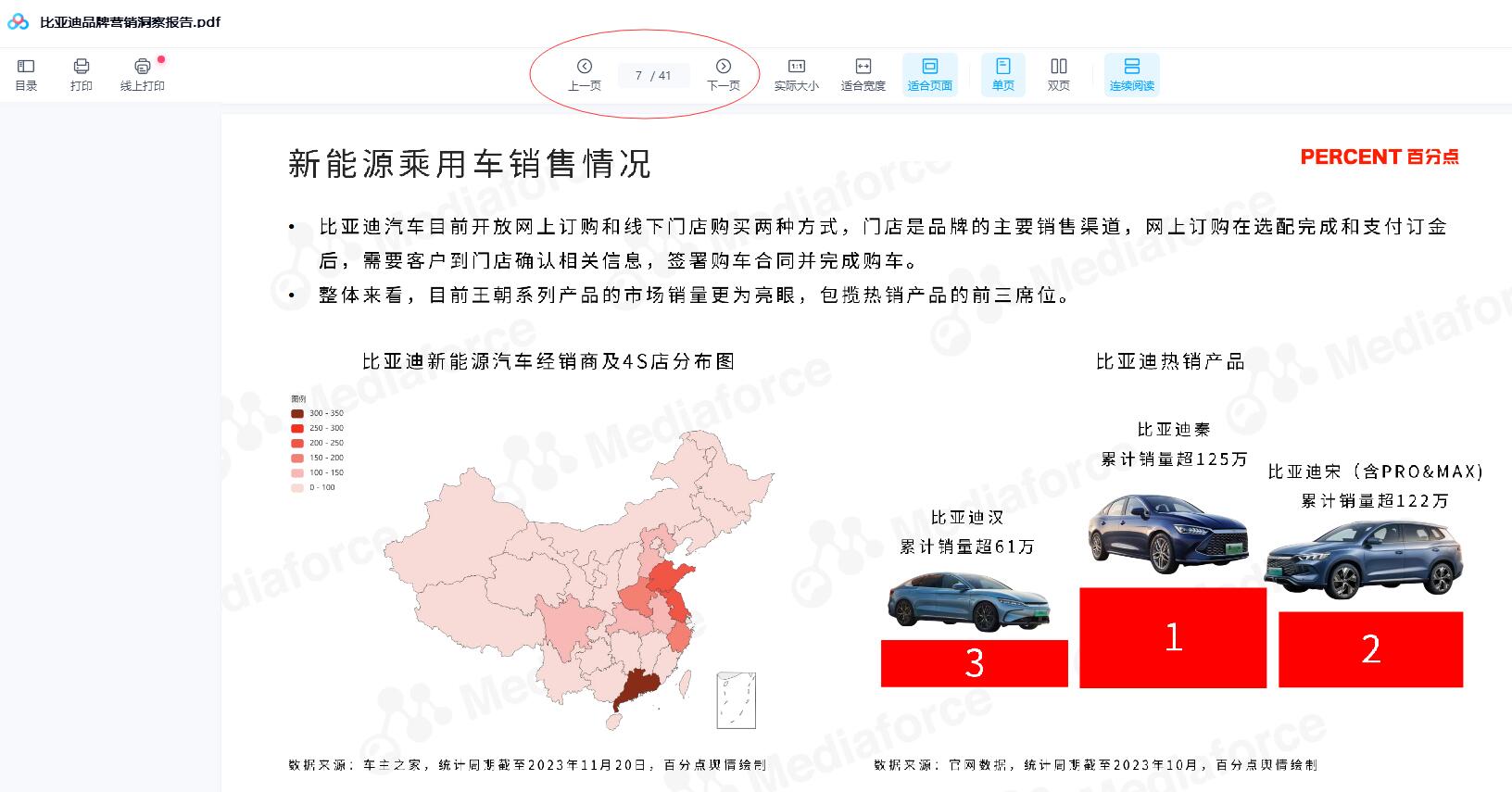Click 比亚迪宋（含PRO&MAX） label
Image resolution: width=1512 pixels, height=792 pixels.
coord(1376,472)
